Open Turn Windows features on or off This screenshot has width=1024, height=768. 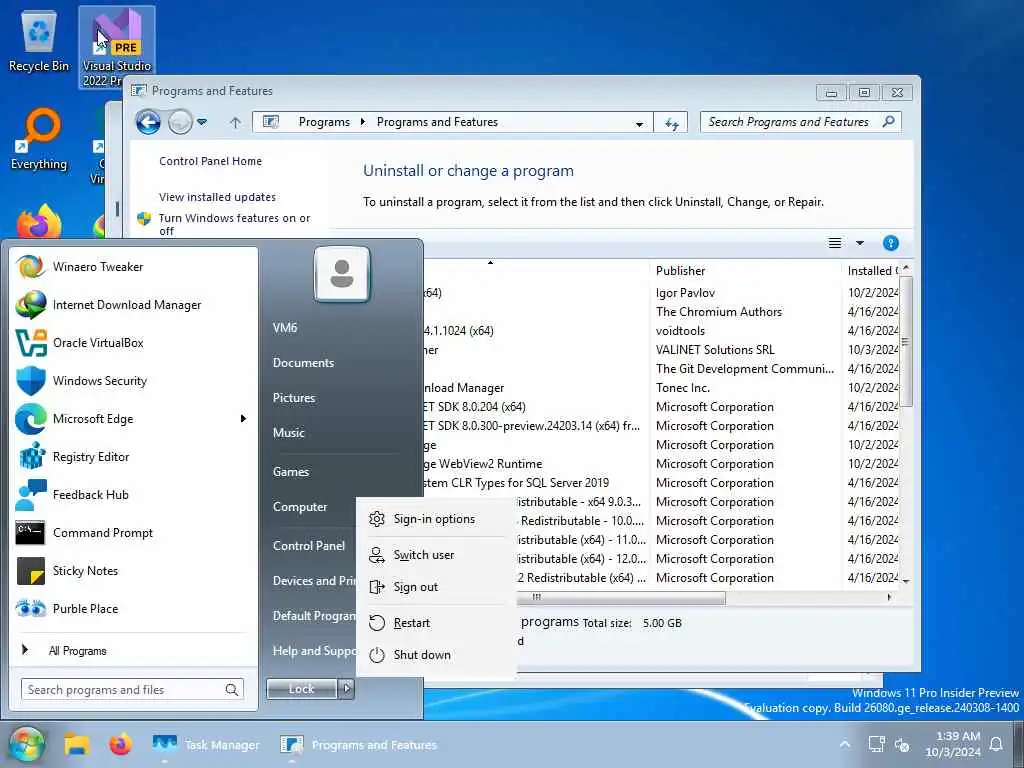[234, 224]
